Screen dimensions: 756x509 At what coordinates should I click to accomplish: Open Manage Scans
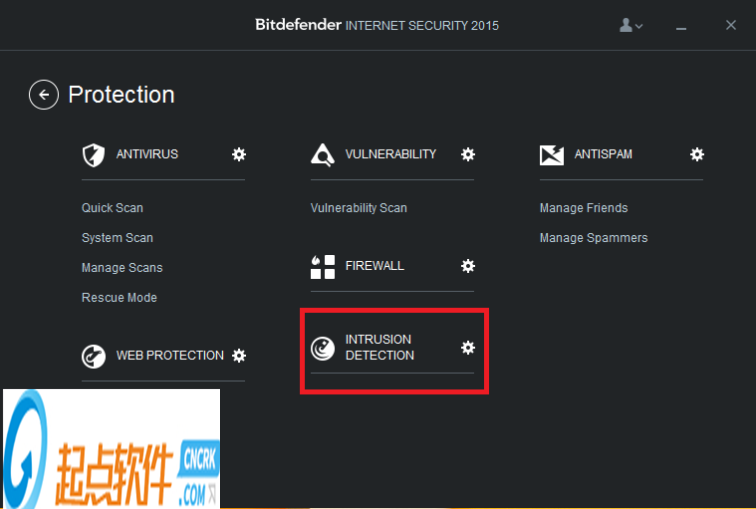click(x=122, y=268)
